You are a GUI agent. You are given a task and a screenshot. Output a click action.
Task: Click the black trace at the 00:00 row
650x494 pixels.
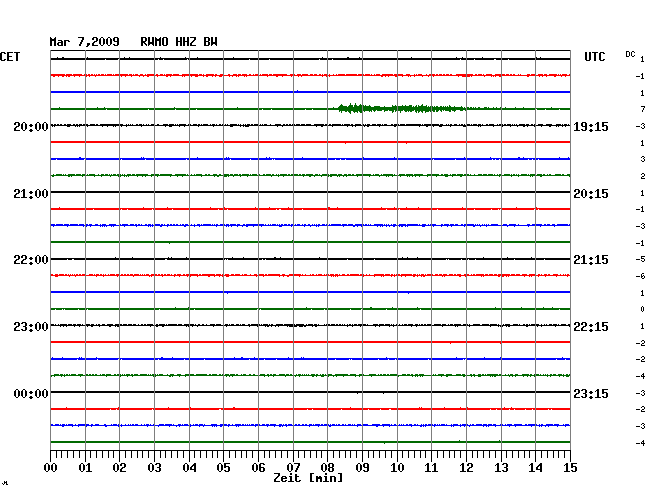click(x=310, y=392)
